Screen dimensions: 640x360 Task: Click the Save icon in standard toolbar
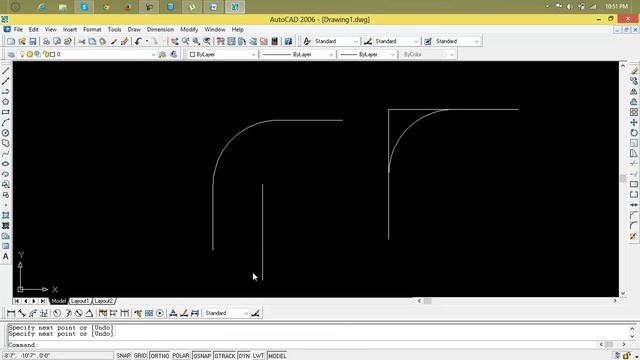(33, 41)
